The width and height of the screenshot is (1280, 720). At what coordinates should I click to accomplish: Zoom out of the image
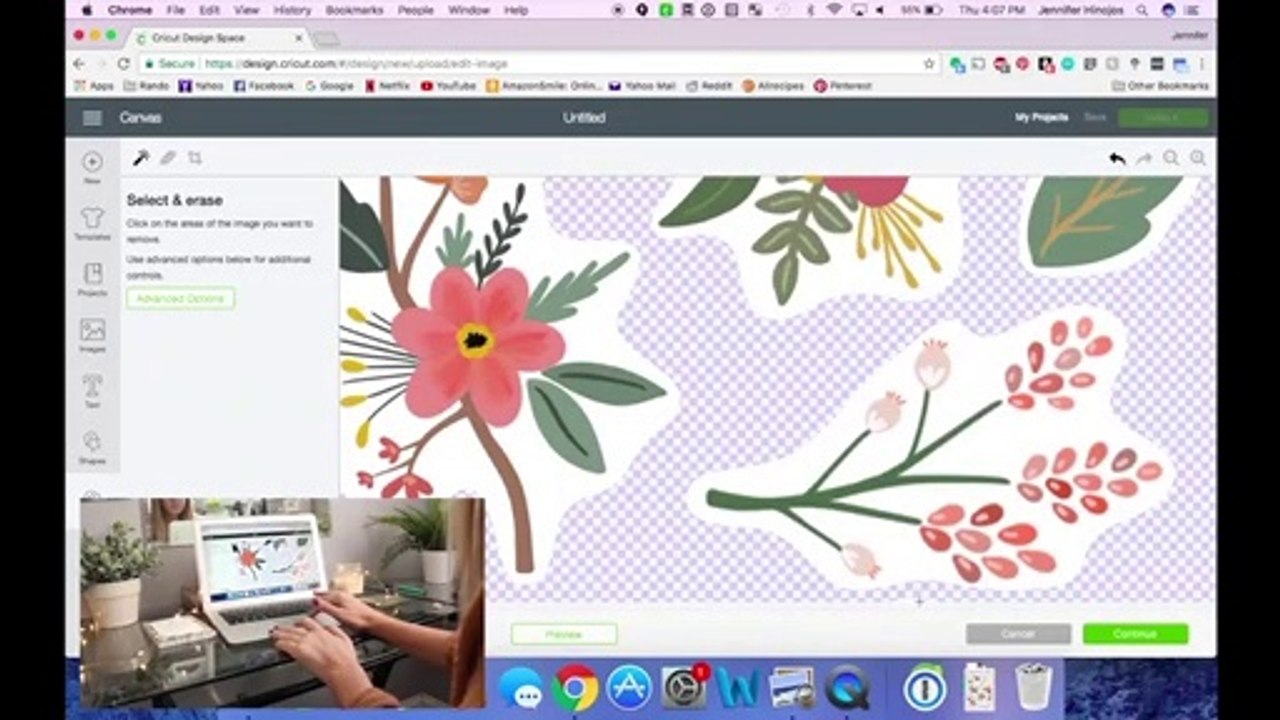click(x=1170, y=158)
